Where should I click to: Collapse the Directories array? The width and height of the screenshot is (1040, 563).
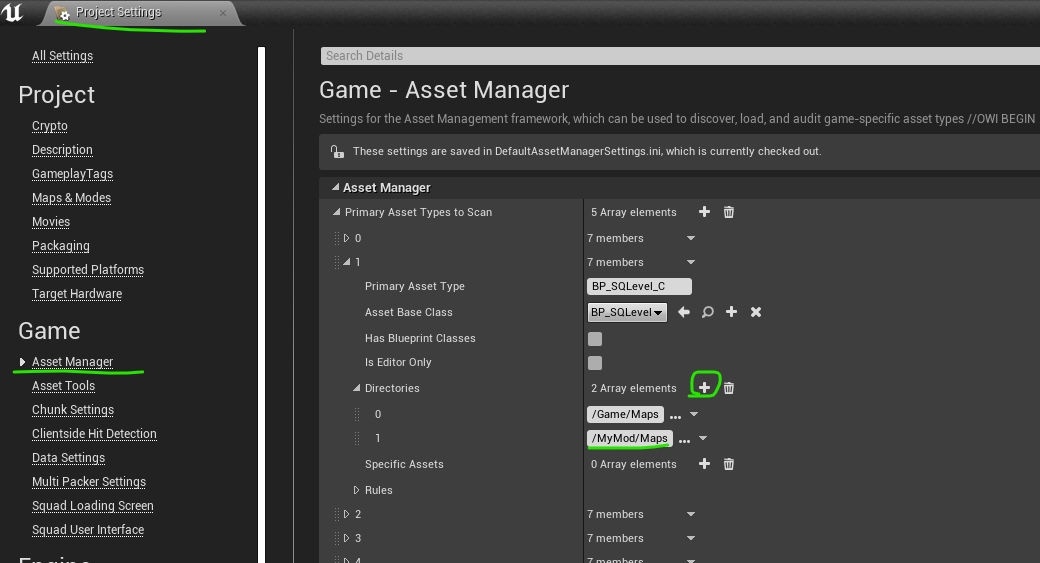pyautogui.click(x=356, y=388)
